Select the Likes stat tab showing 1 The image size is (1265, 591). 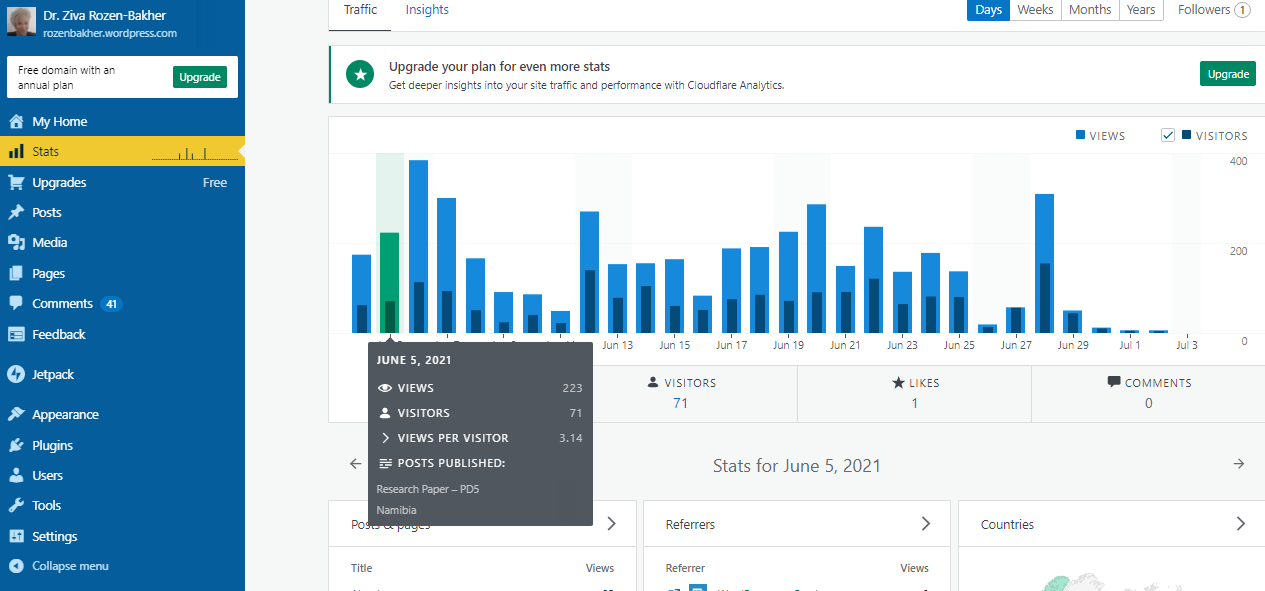pos(914,393)
